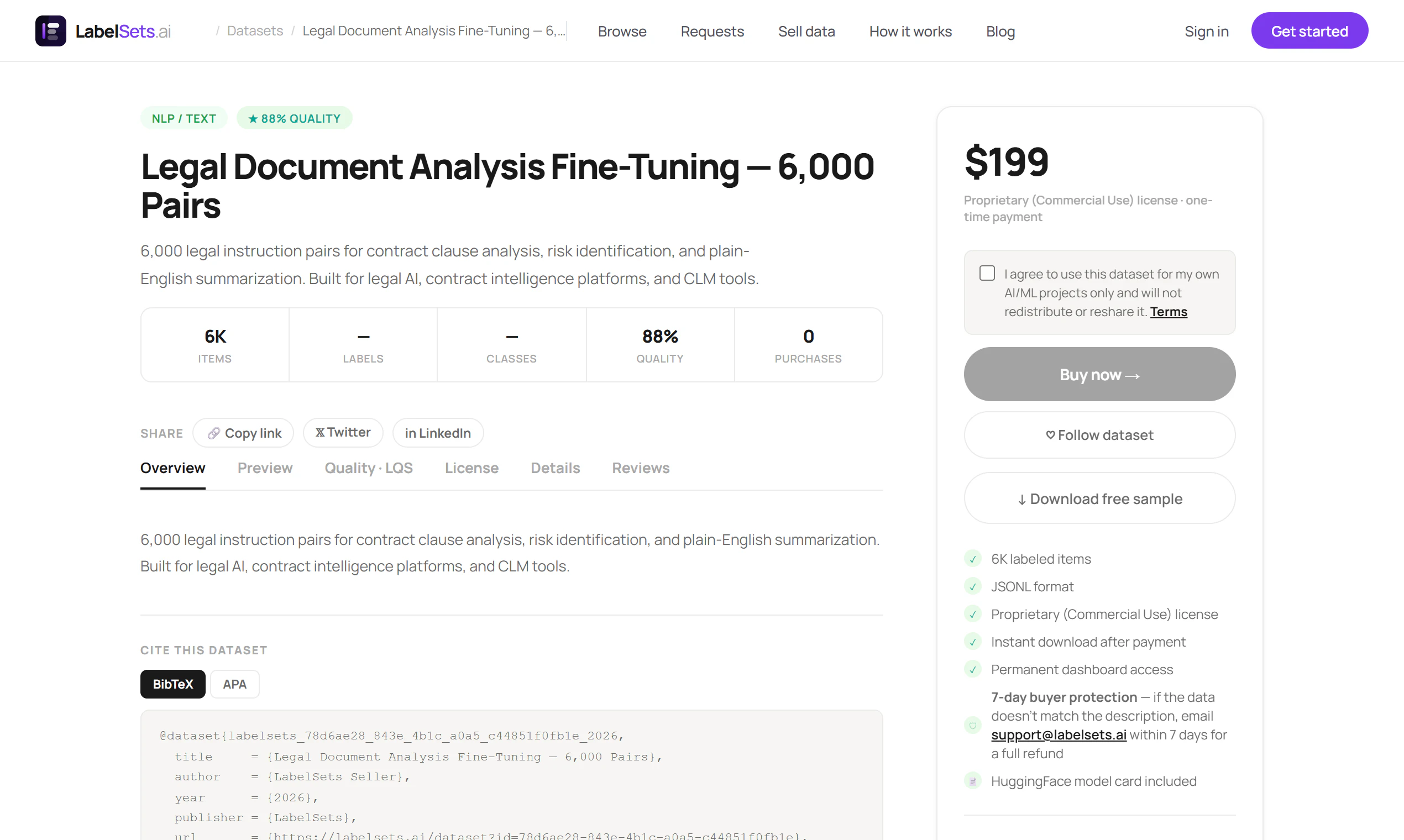
Task: Check the dataset usage agreement checkbox
Action: tap(987, 274)
